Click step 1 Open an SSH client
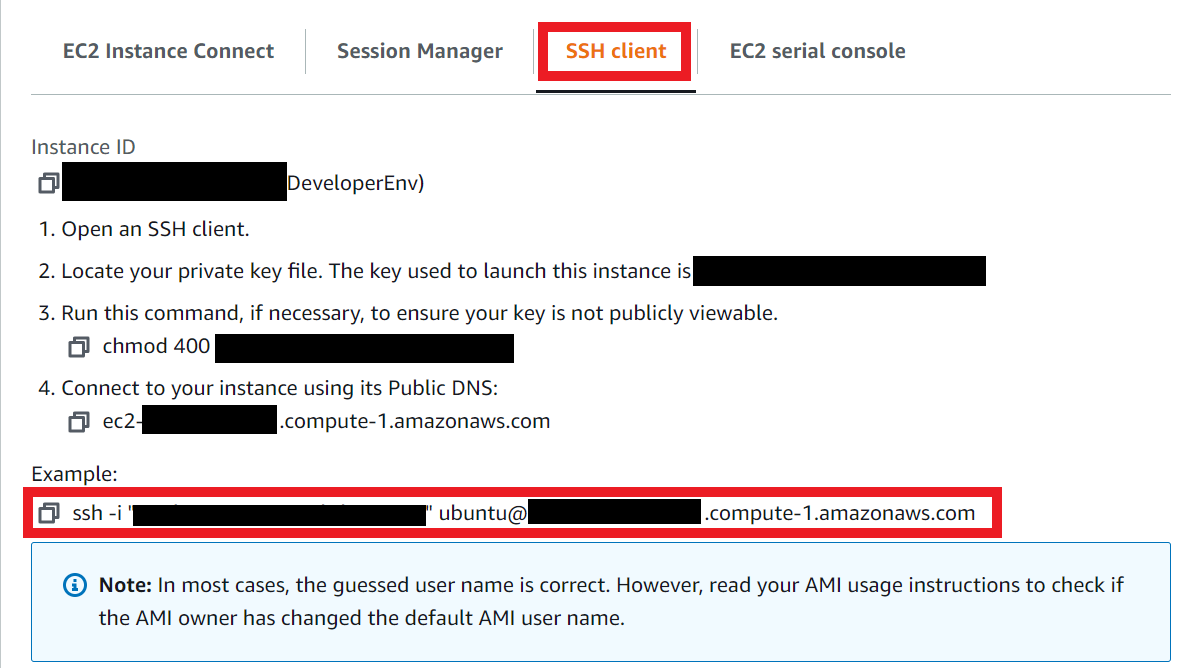The image size is (1191, 668). (x=144, y=230)
